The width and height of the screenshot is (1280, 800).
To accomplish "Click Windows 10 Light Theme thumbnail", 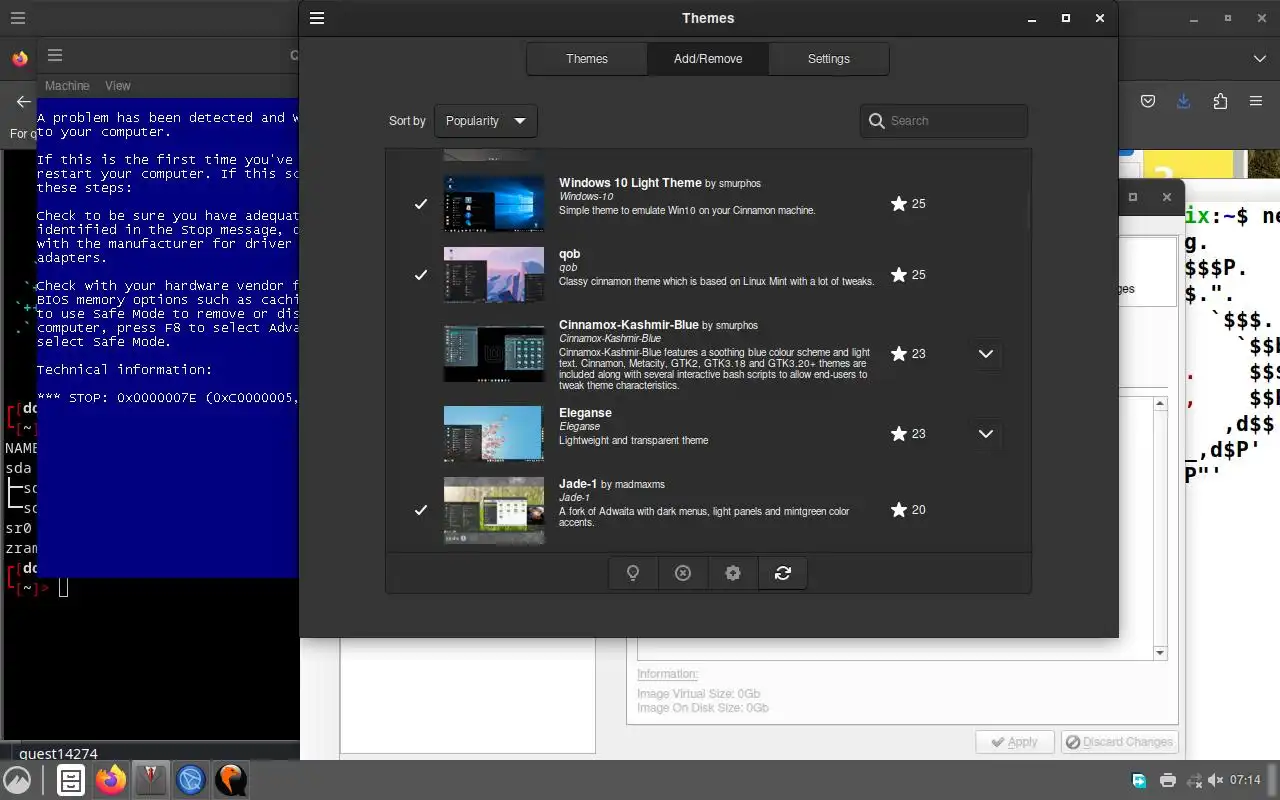I will (494, 204).
